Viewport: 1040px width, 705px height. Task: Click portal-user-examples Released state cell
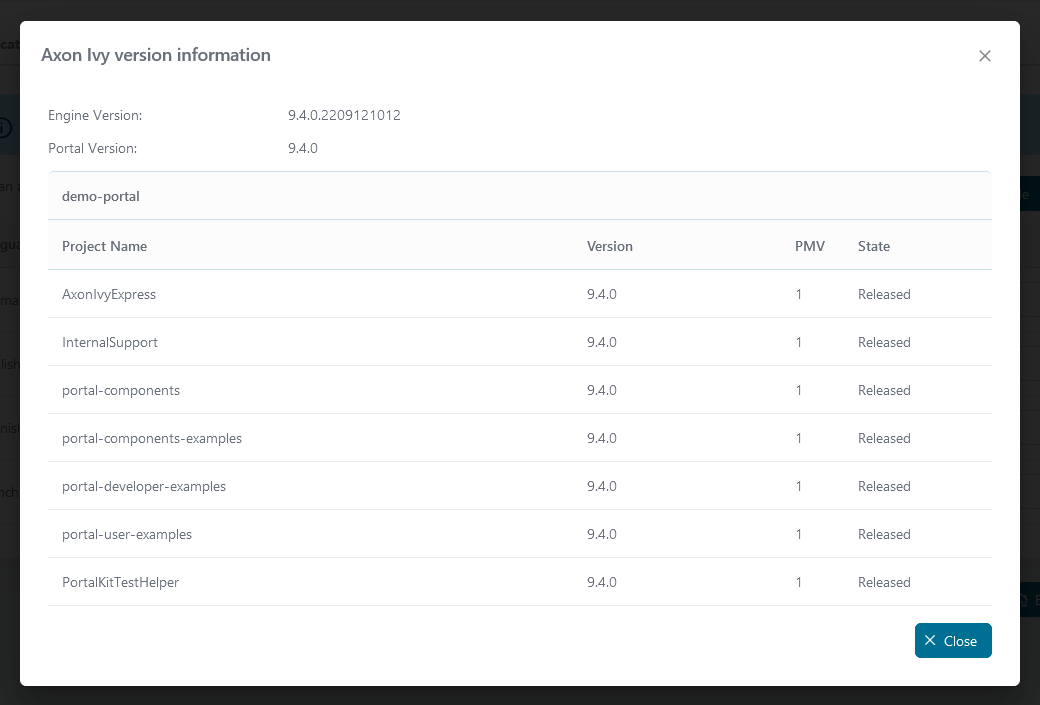click(x=884, y=535)
